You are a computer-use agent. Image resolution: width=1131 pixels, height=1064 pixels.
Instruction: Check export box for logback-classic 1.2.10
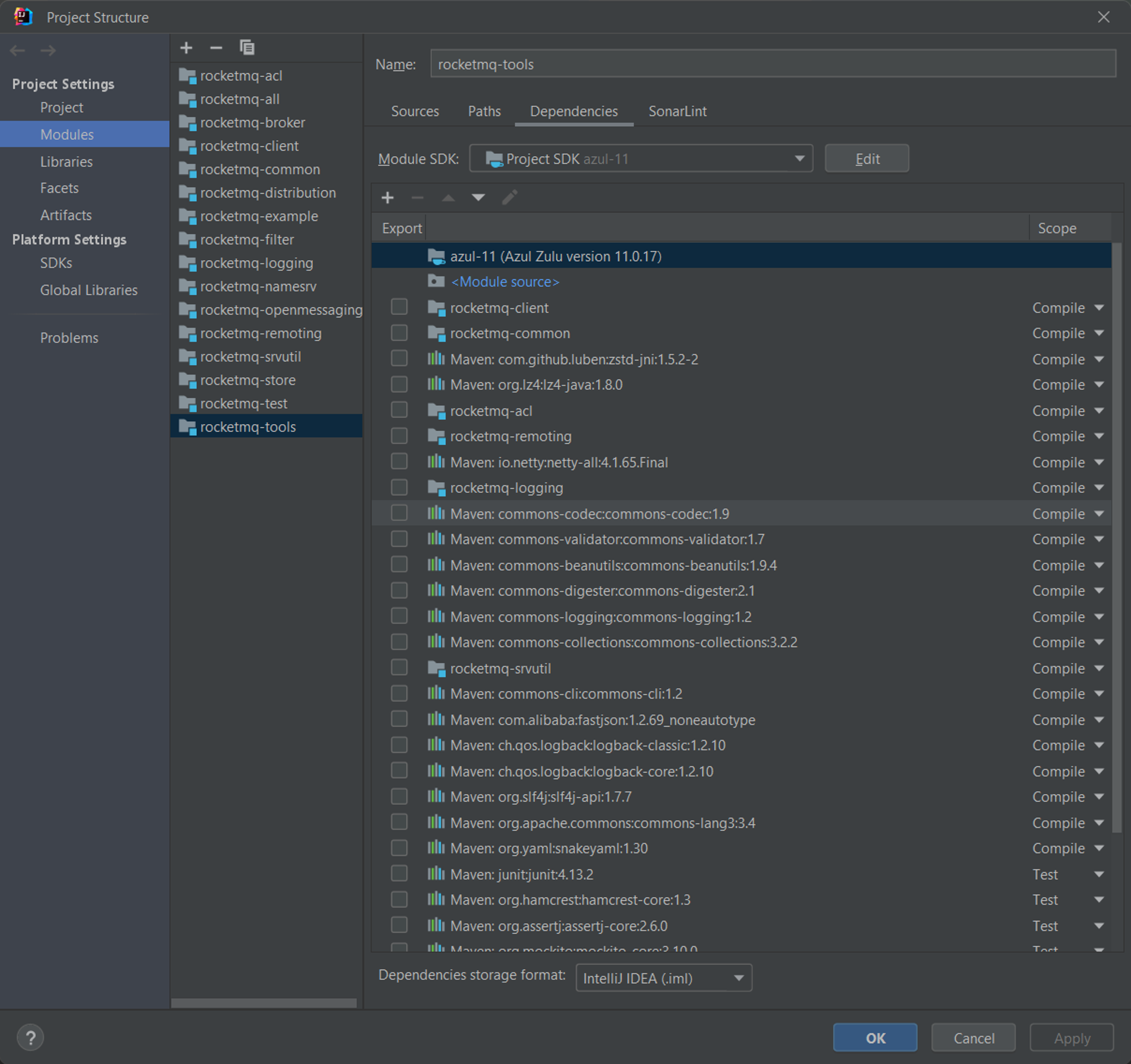(399, 745)
